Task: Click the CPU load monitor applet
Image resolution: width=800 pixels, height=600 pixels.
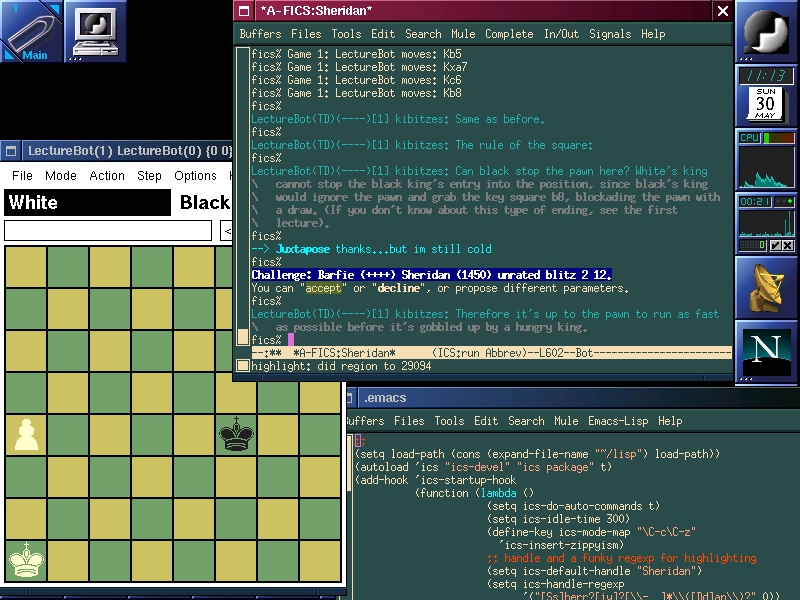Action: (766, 159)
